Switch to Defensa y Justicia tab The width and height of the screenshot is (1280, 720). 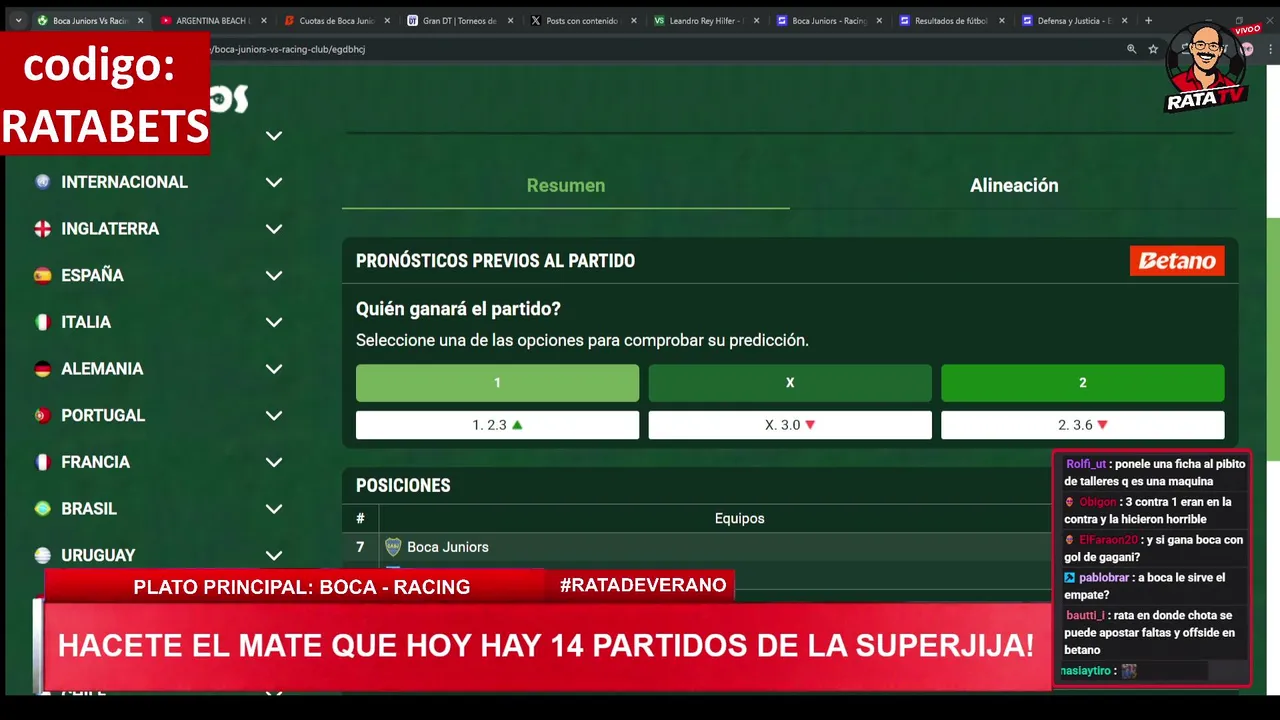tap(1073, 20)
